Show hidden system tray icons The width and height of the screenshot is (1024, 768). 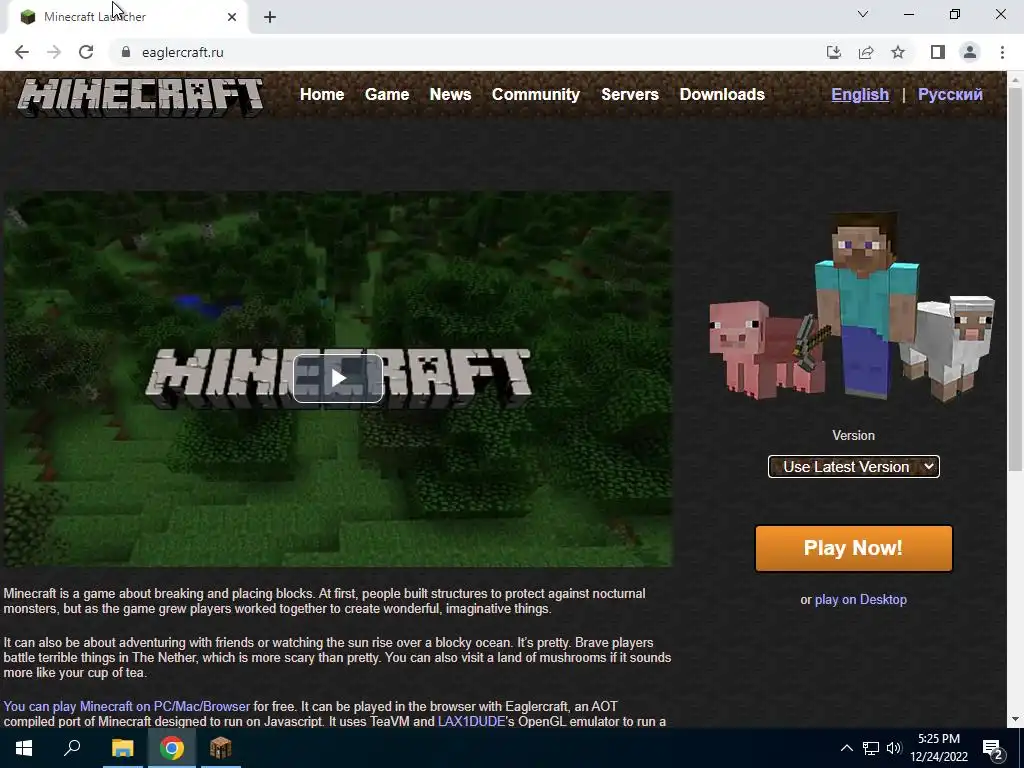click(x=846, y=748)
